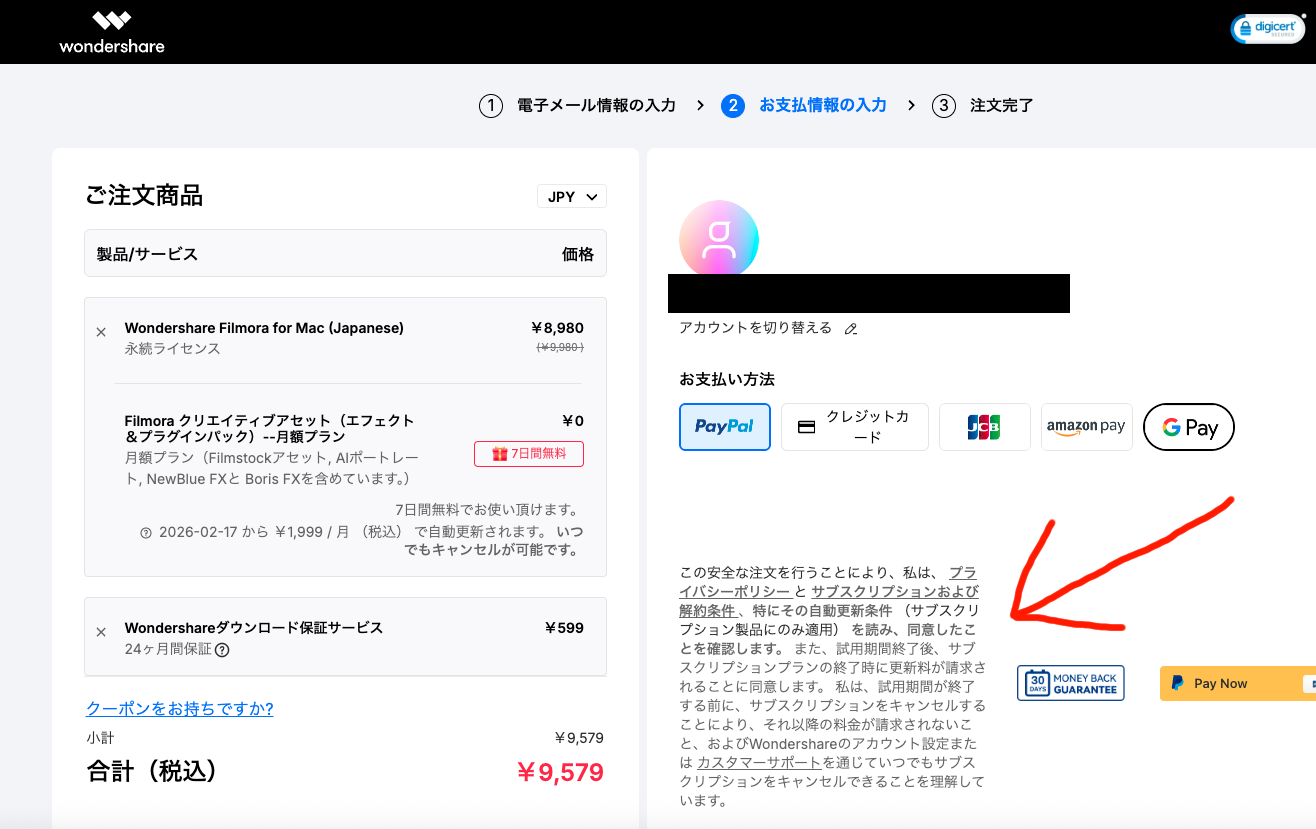Viewport: 1316px width, 829px height.
Task: Click the info icon before auto-renewal date
Action: tap(146, 533)
